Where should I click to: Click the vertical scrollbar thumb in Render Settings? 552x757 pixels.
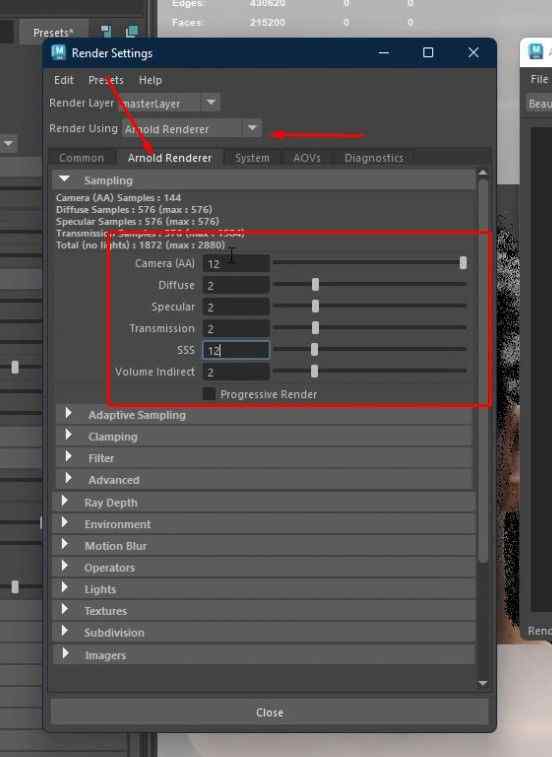tap(482, 371)
